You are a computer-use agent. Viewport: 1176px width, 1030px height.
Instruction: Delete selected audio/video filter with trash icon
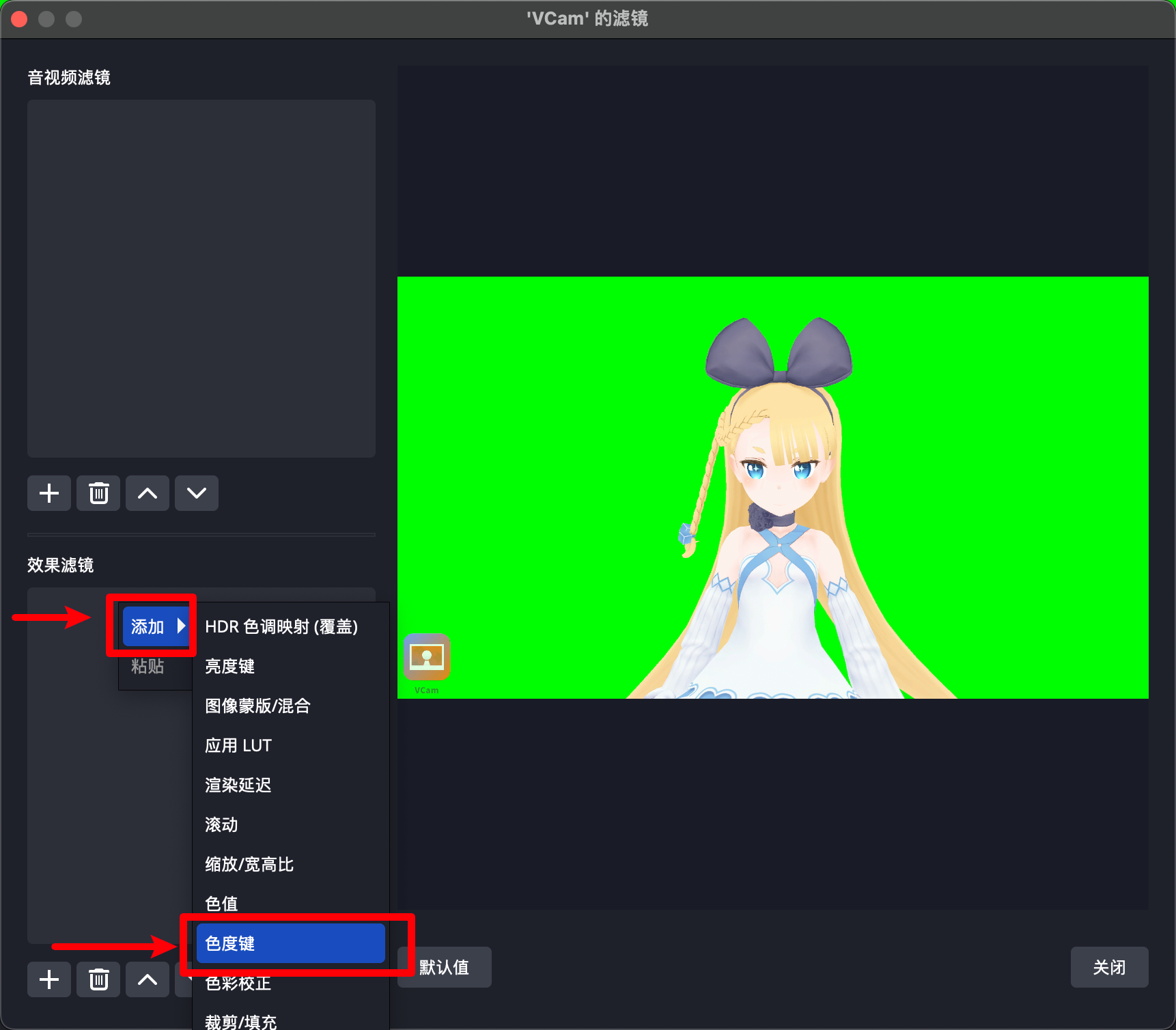[x=98, y=493]
